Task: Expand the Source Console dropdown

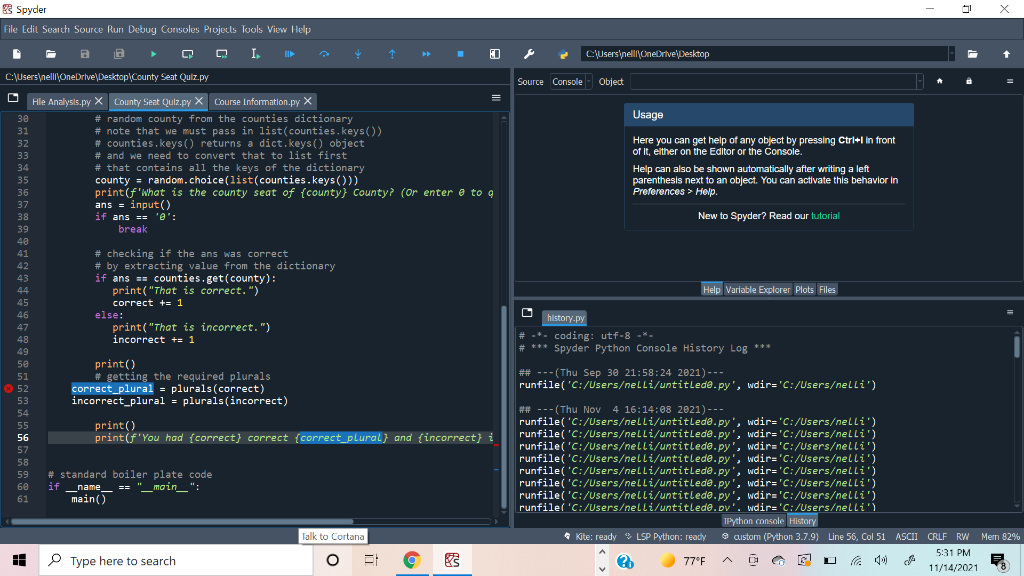Action: [x=588, y=81]
